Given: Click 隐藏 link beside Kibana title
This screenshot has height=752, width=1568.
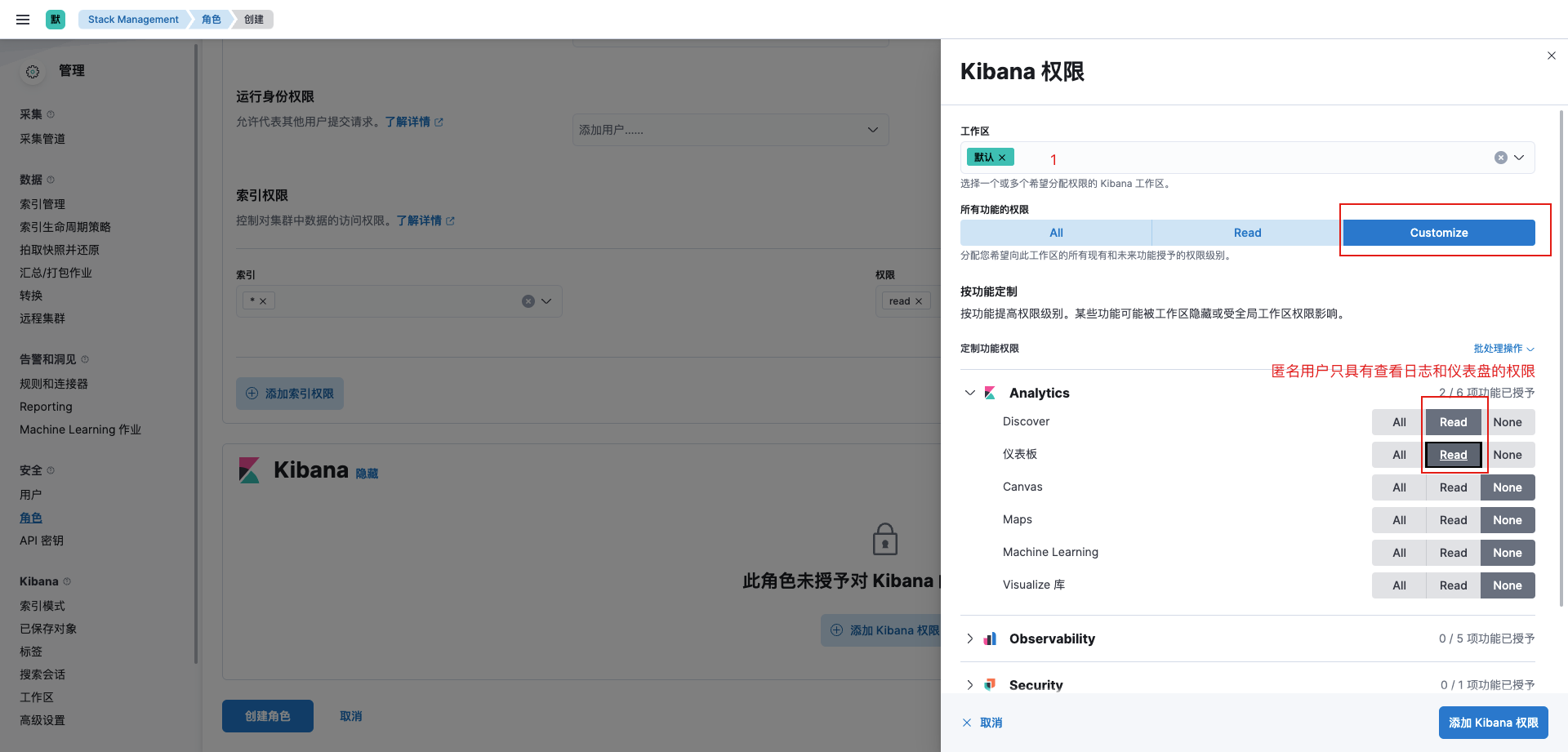Looking at the screenshot, I should (x=367, y=474).
